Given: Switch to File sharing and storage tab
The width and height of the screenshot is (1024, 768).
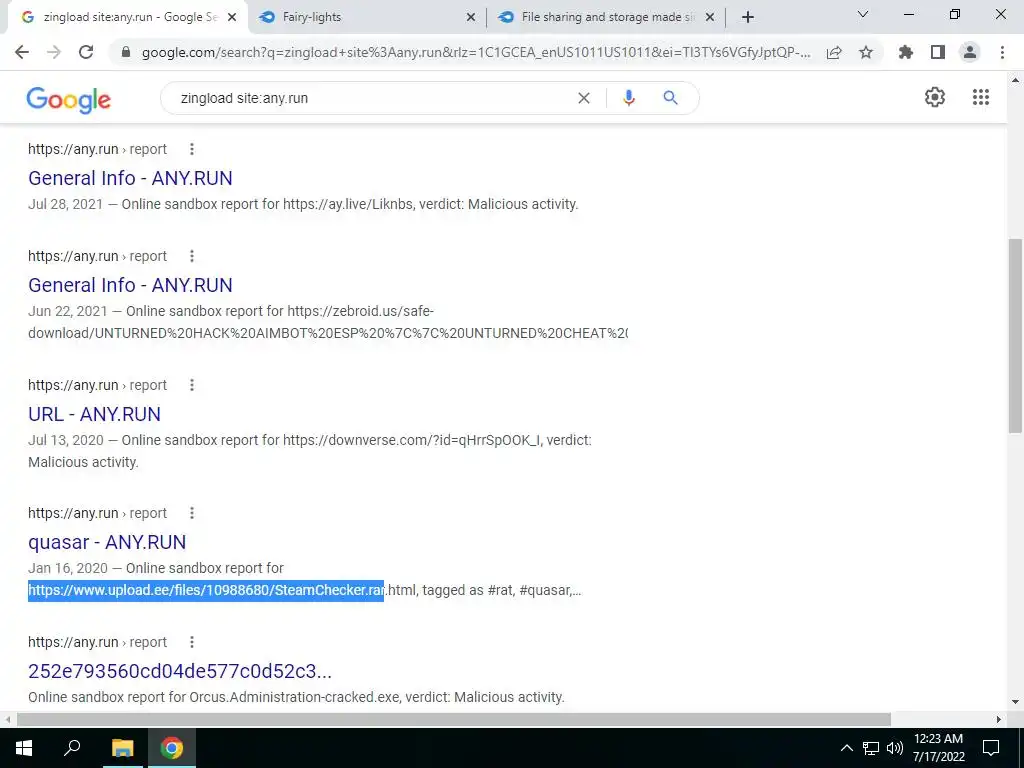Looking at the screenshot, I should [605, 17].
